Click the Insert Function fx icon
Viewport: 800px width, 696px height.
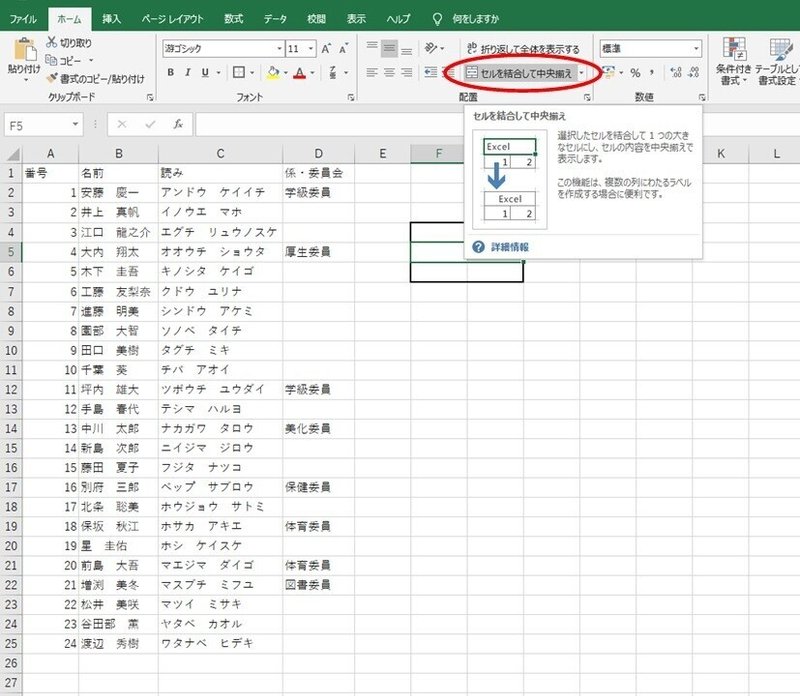tap(178, 124)
